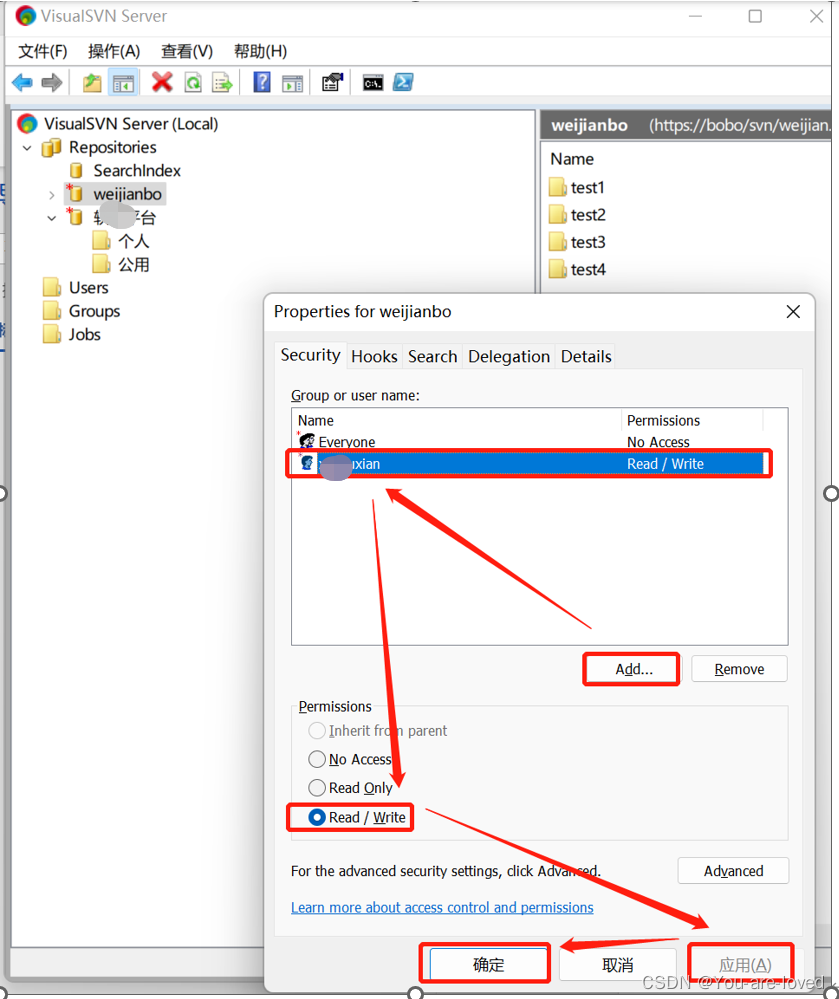
Task: Open the 帮助(H) menu
Action: click(260, 51)
